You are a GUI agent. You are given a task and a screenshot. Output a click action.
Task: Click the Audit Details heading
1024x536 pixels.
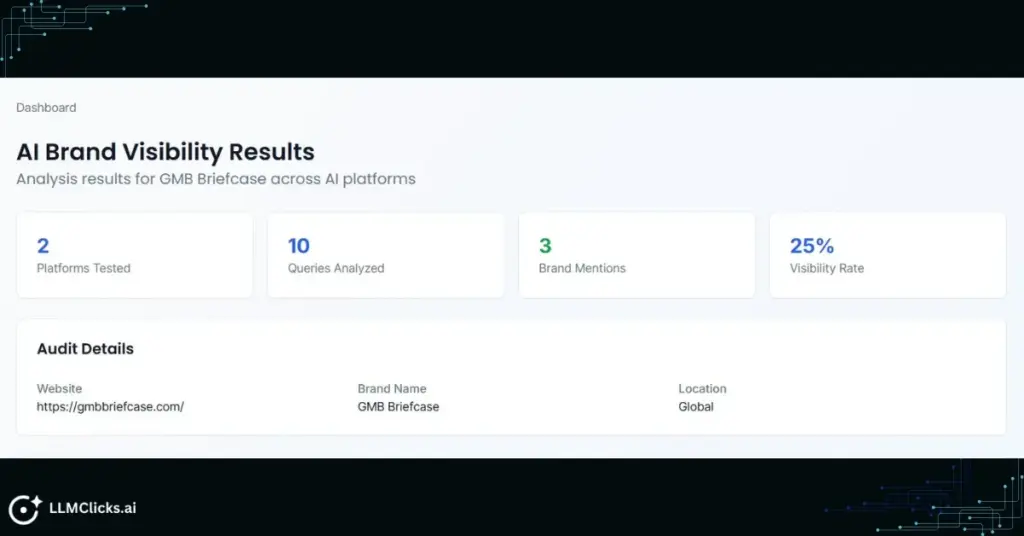85,349
